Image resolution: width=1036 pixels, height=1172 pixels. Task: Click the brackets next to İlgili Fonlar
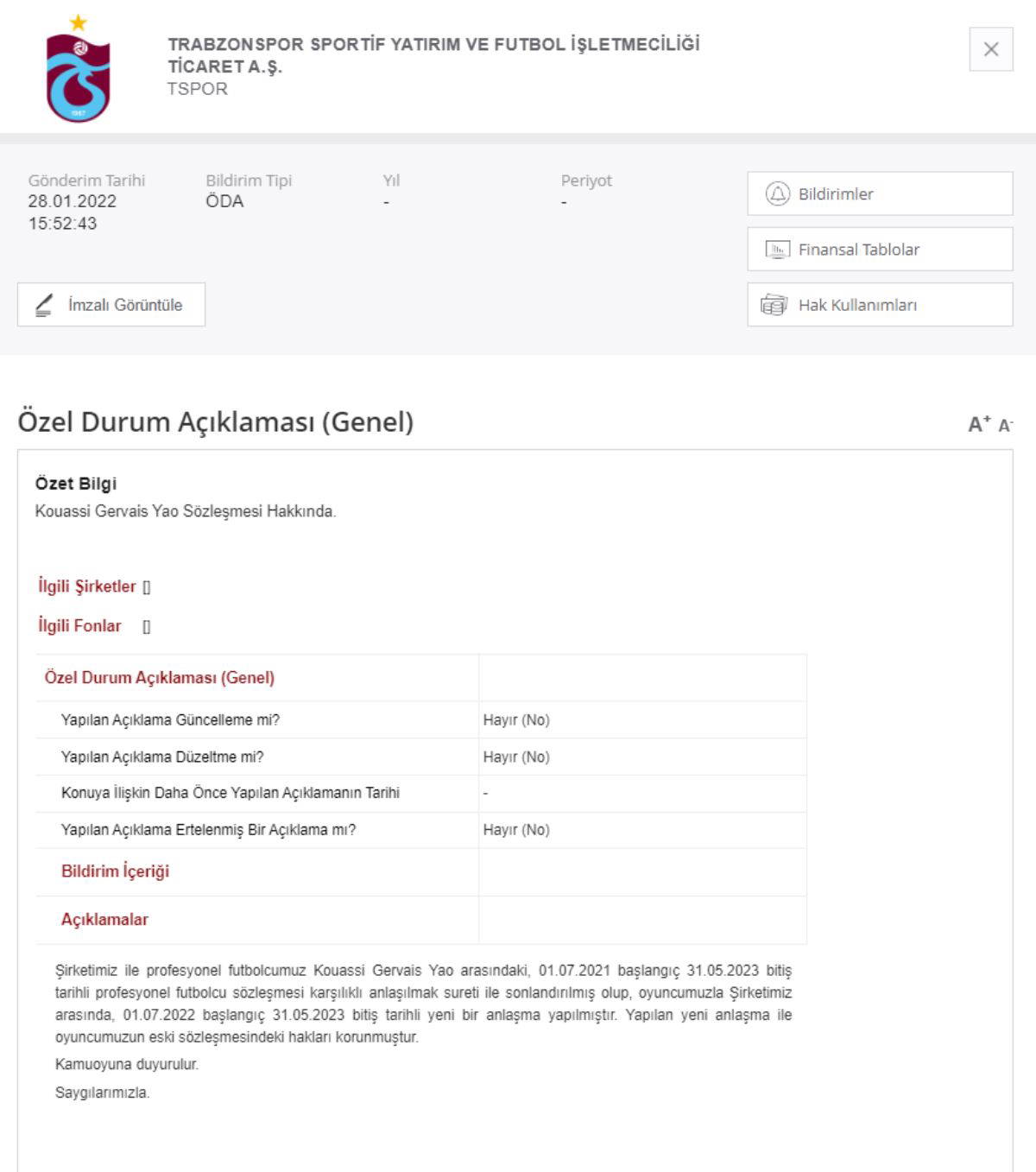147,627
